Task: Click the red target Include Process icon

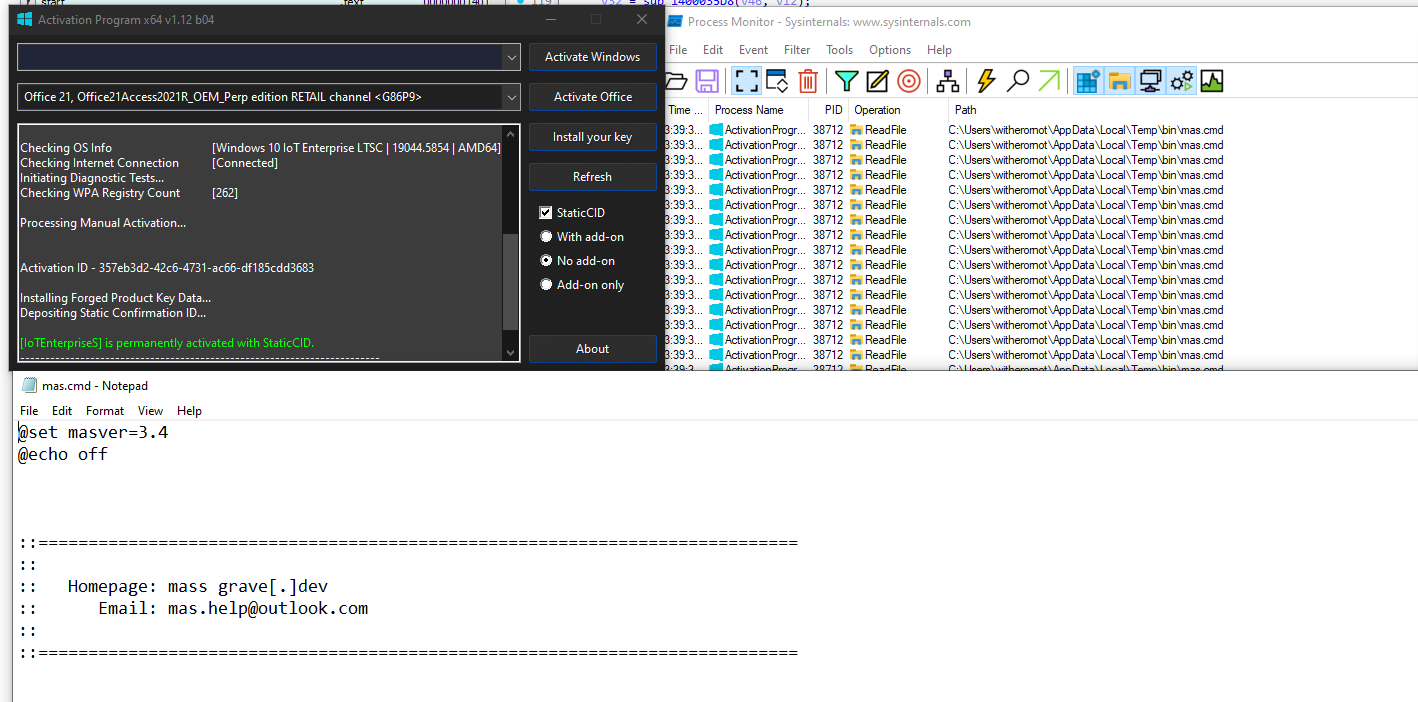Action: click(909, 81)
